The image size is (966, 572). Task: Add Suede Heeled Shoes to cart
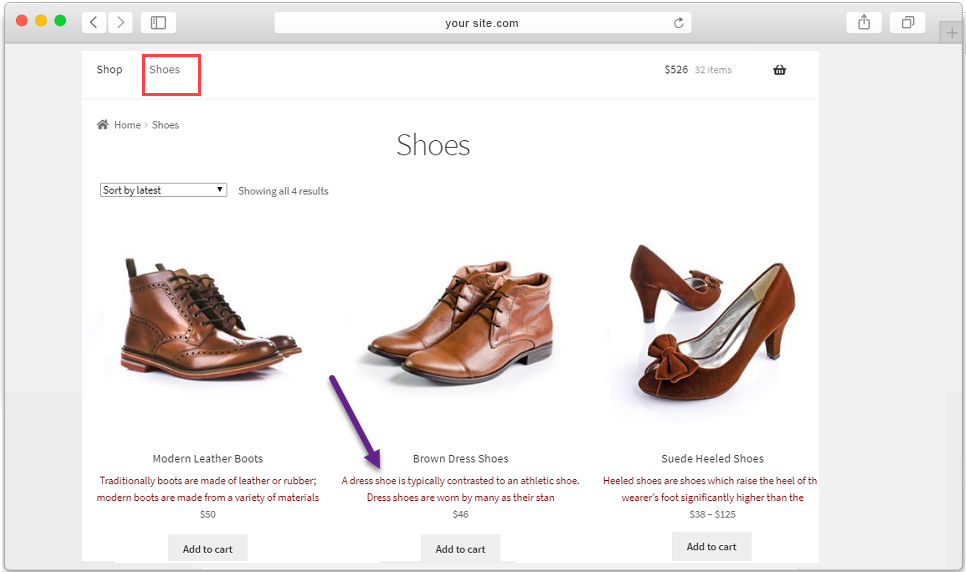coord(712,546)
